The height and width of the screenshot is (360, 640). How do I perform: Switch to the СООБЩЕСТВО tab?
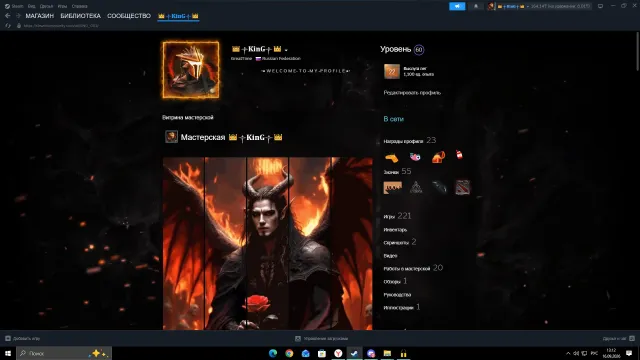coord(129,16)
